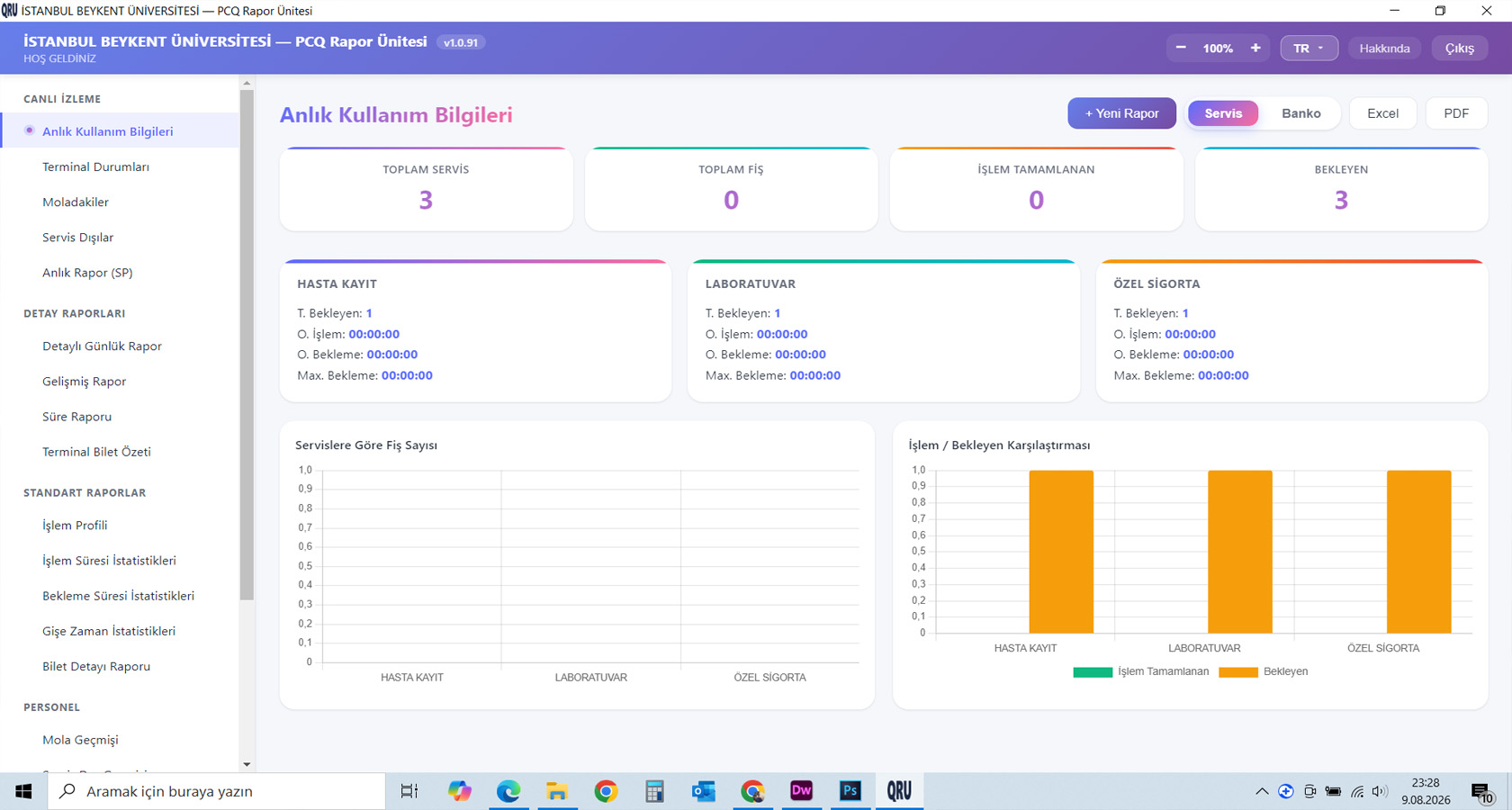This screenshot has height=810, width=1512.
Task: Click the sidebar scrollbar up arrow
Action: pos(247,83)
